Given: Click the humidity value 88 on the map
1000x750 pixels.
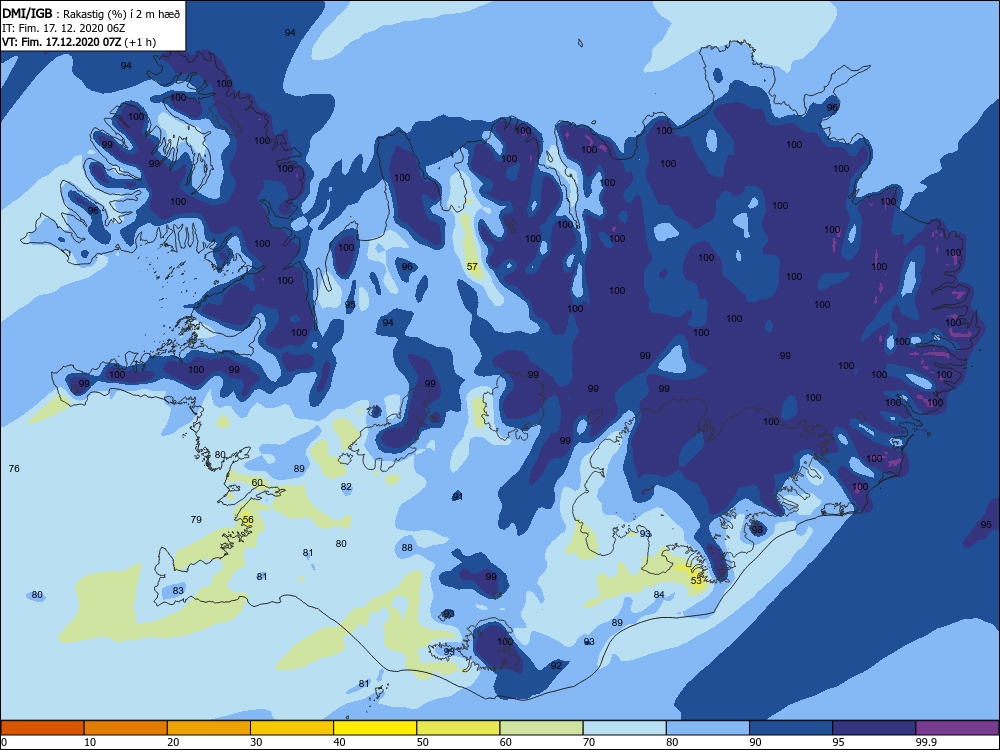Looking at the screenshot, I should pos(408,548).
